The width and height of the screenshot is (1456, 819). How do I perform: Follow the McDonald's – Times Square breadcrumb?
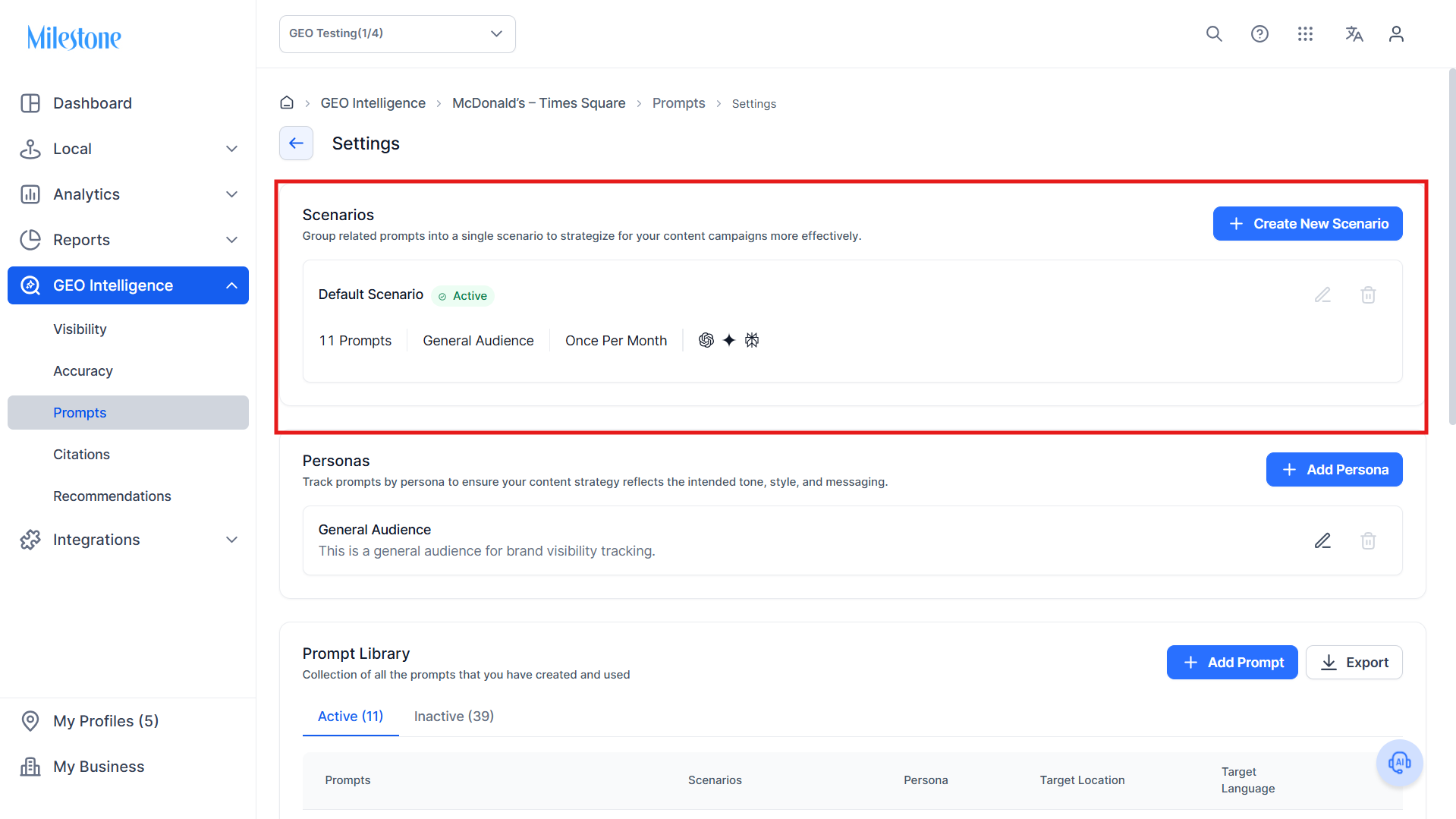coord(539,103)
